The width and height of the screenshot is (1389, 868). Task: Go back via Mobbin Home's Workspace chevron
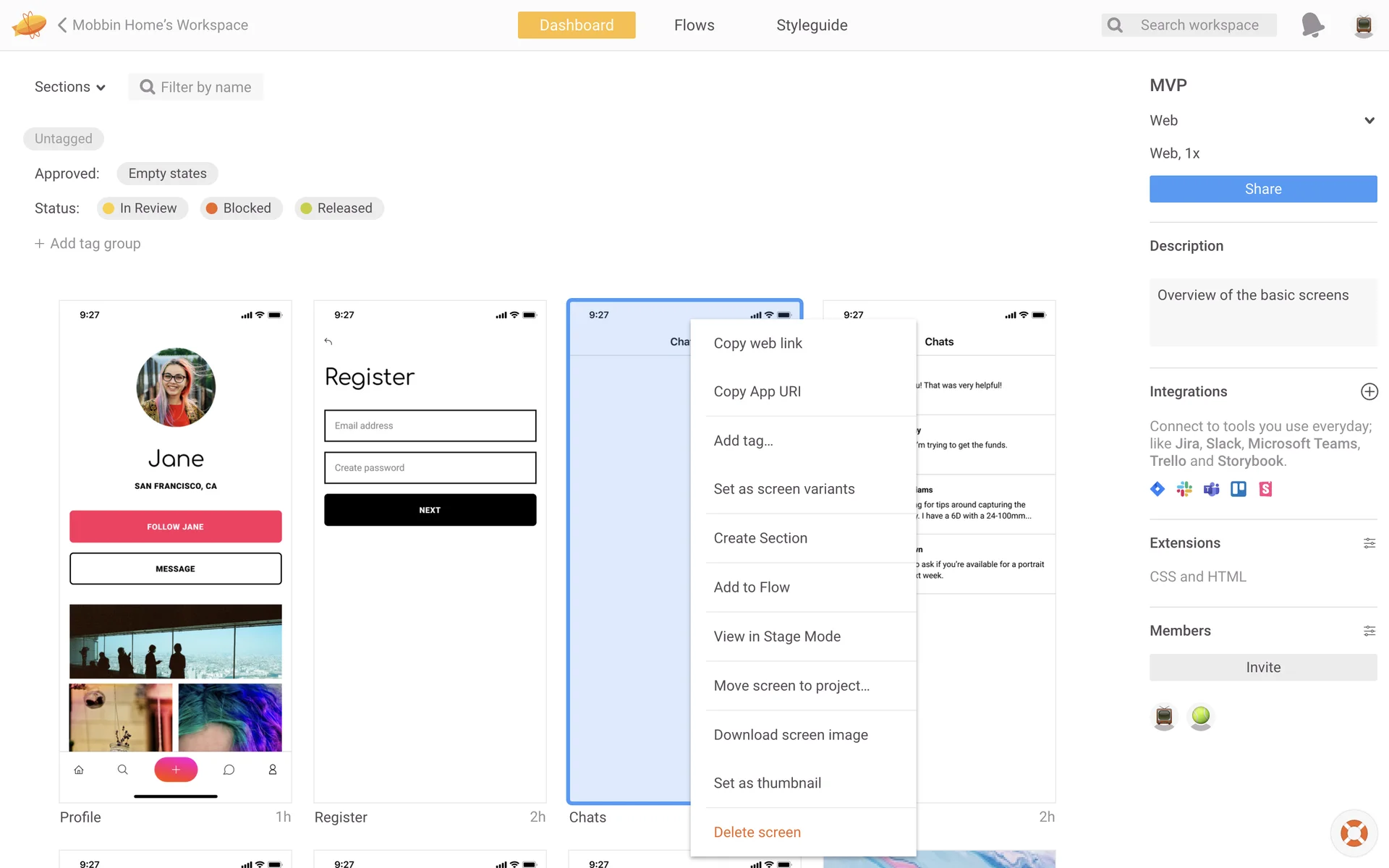[x=62, y=25]
